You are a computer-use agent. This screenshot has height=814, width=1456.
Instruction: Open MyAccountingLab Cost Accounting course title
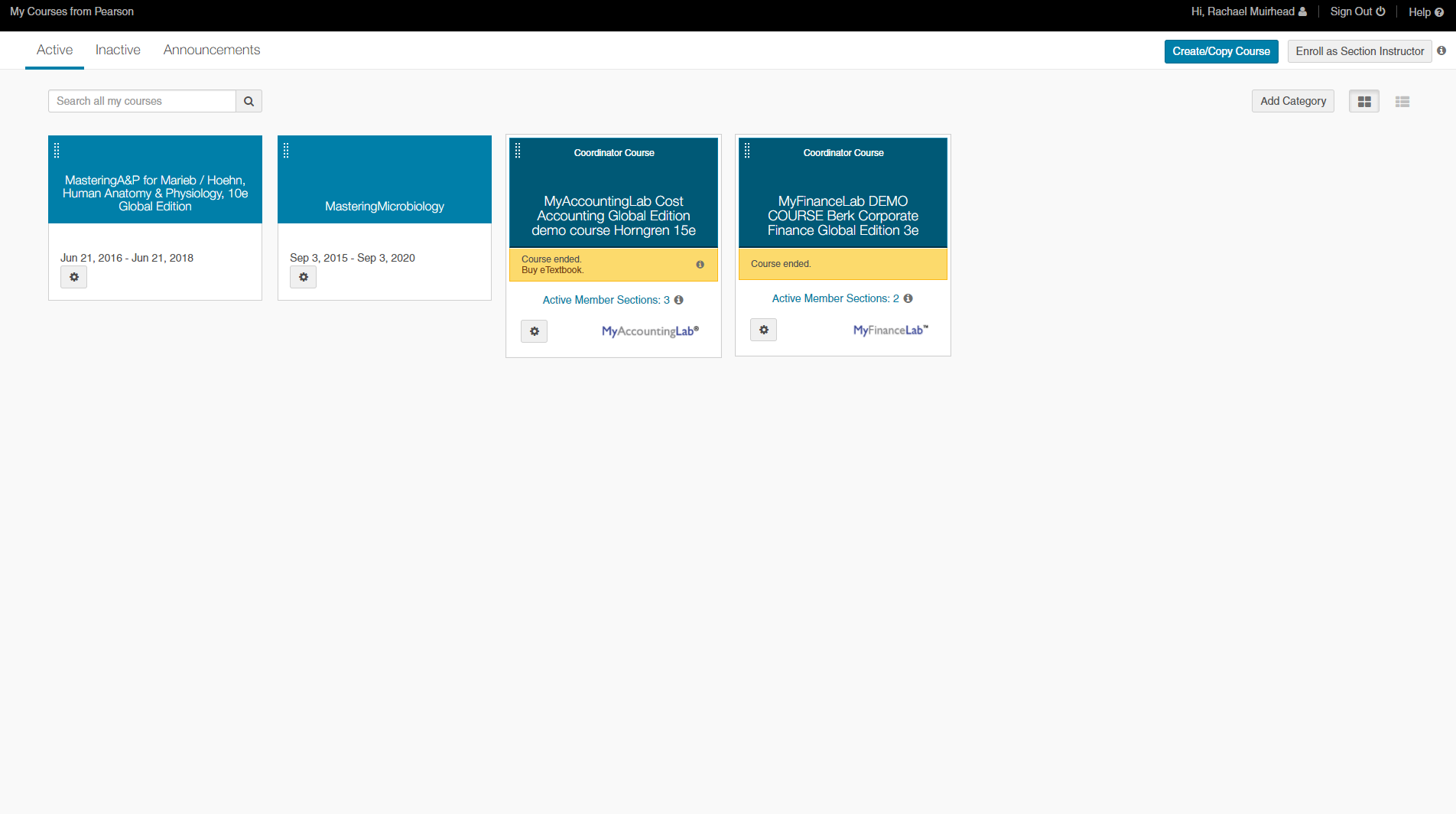613,216
